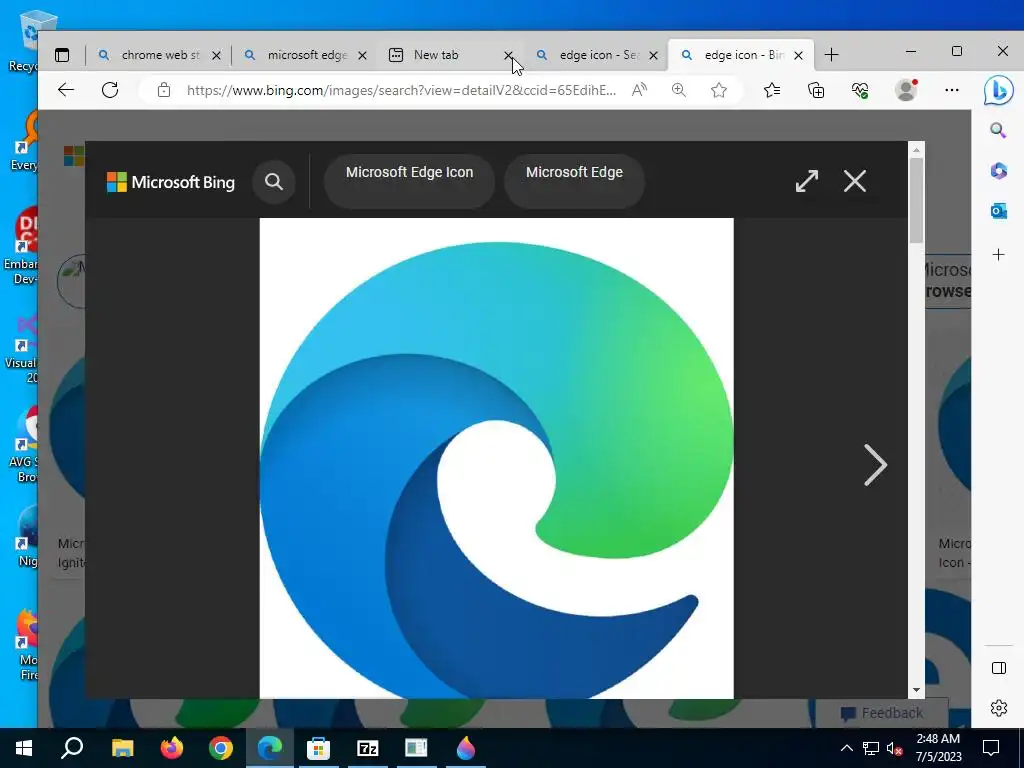Click the large Edge logo image
This screenshot has width=1024, height=768.
coord(496,458)
